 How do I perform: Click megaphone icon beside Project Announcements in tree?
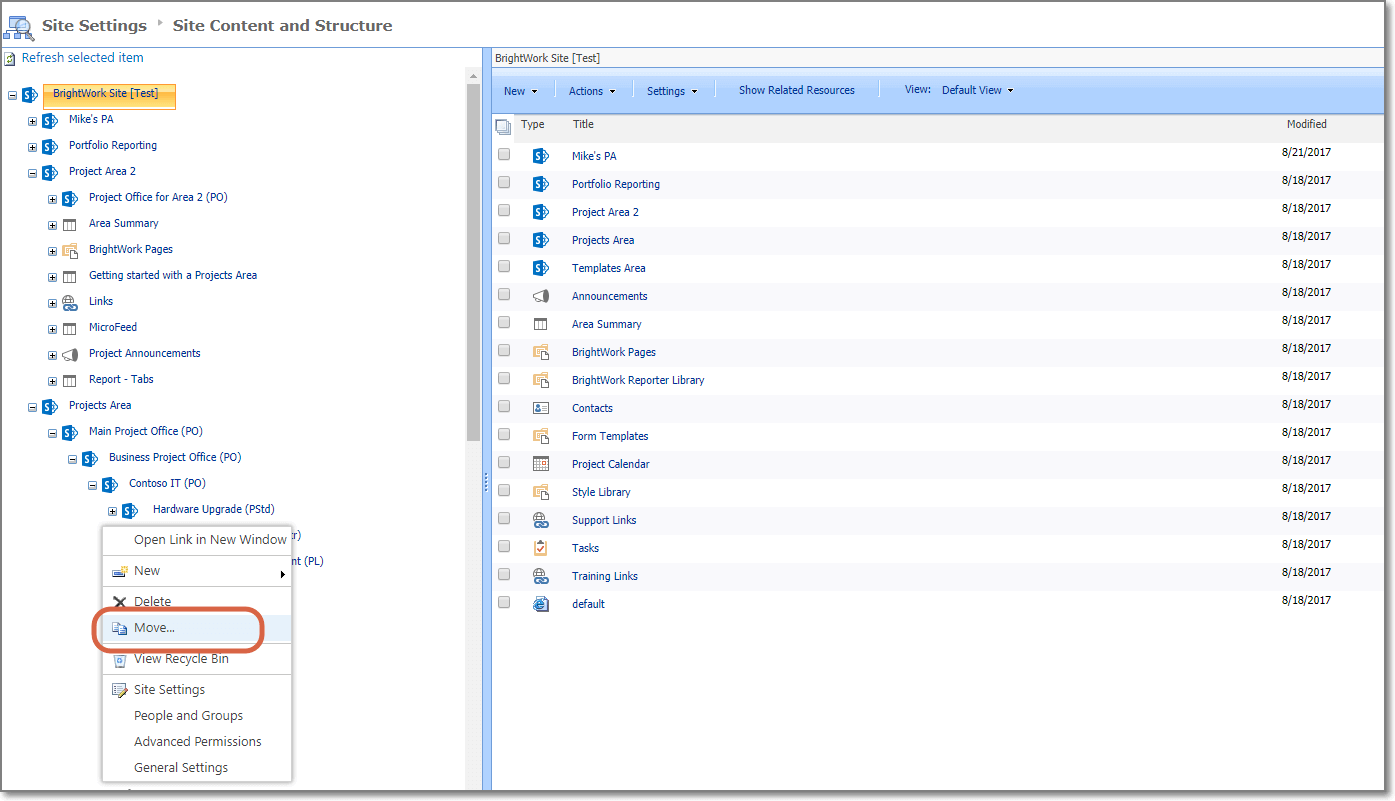(70, 354)
